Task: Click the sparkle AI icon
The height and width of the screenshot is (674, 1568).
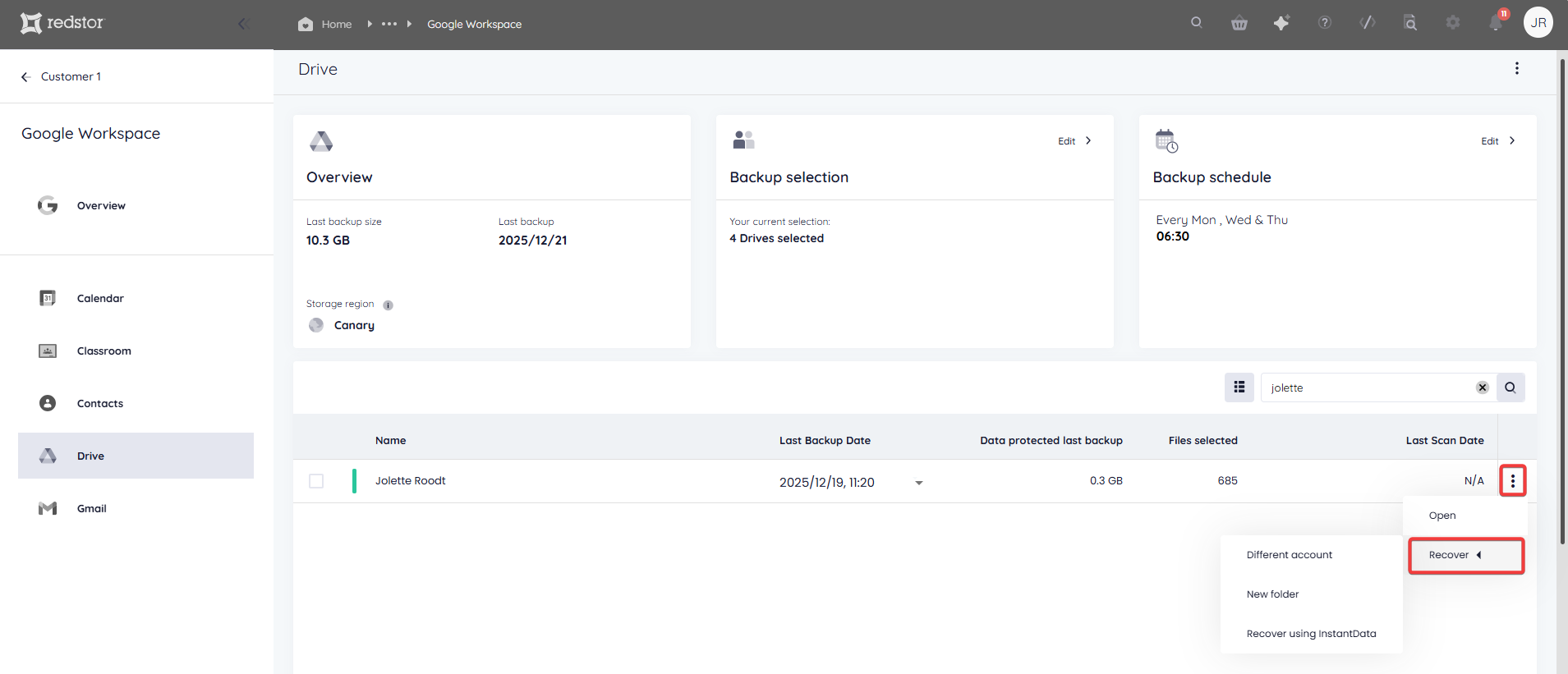Action: (1281, 23)
